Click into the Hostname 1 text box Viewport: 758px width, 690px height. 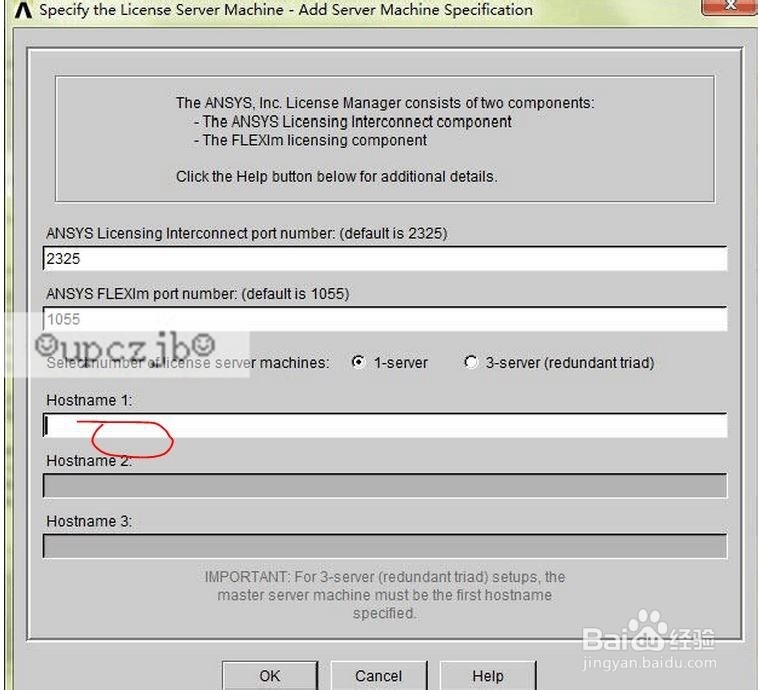(385, 426)
